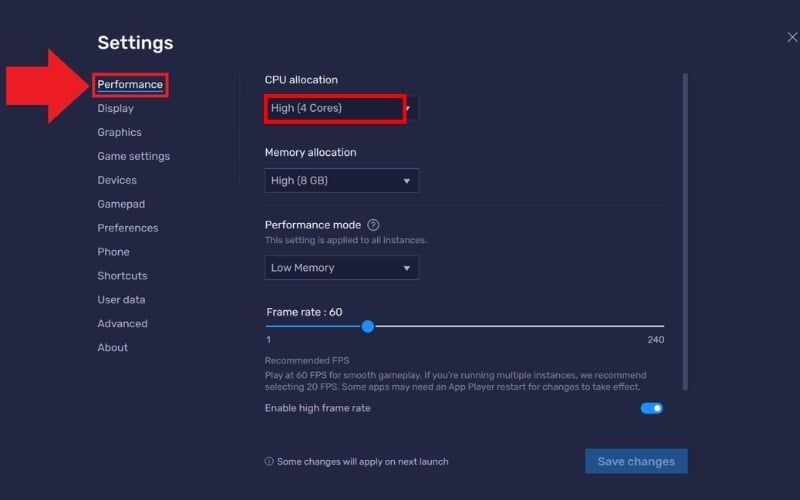Screen dimensions: 800x500
Task: Click the Frame rate slider handle
Action: (368, 327)
